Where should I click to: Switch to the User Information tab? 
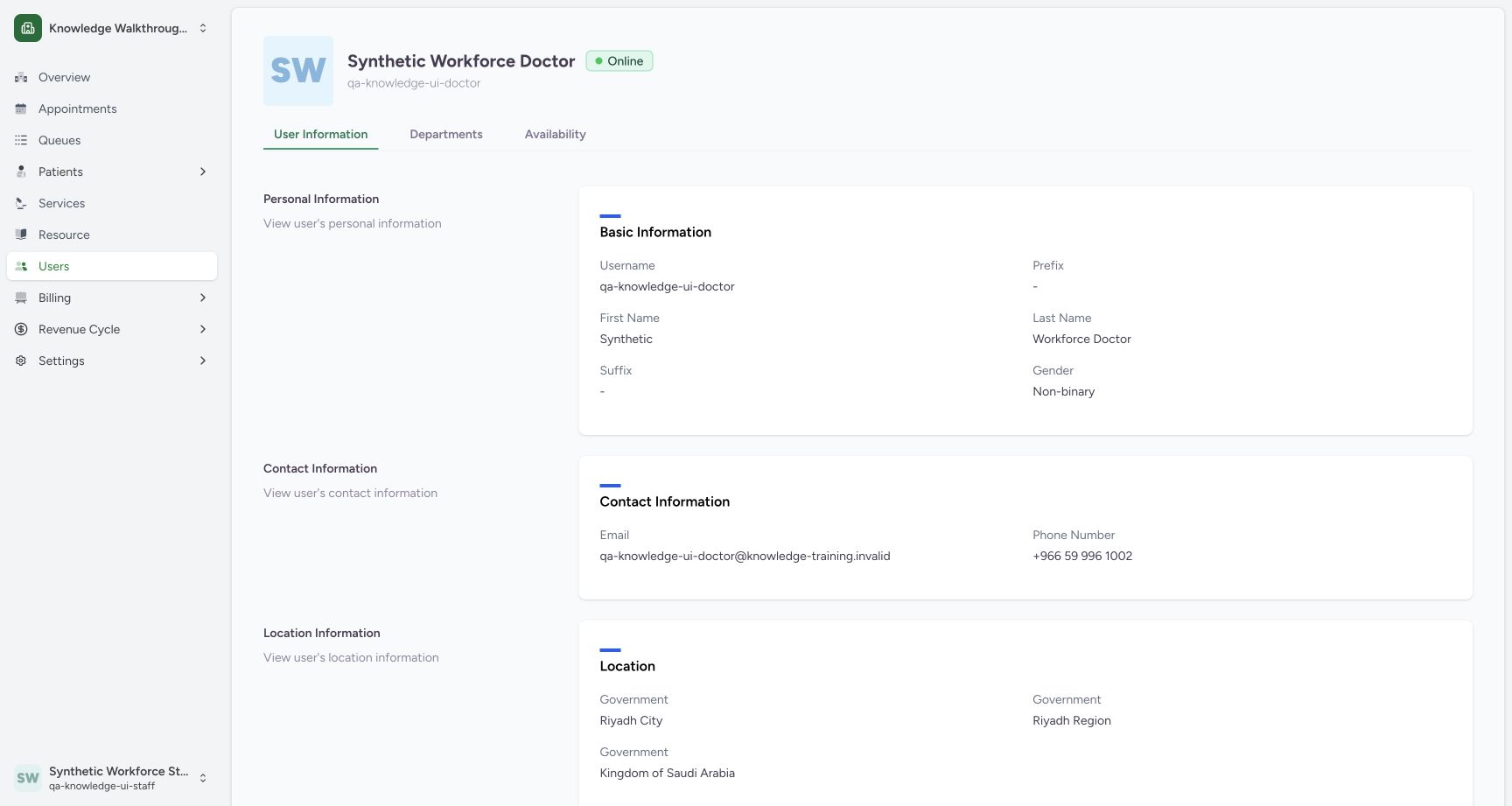(320, 134)
